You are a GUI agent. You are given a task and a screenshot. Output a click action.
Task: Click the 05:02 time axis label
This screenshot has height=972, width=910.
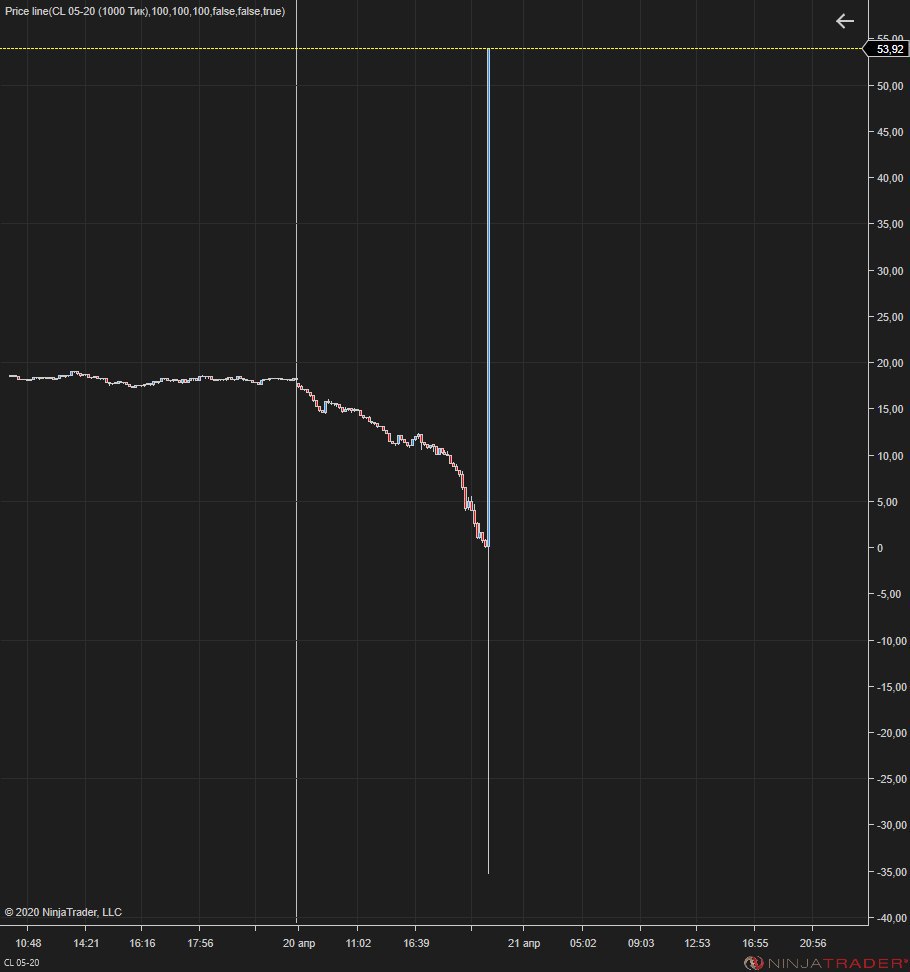(583, 943)
